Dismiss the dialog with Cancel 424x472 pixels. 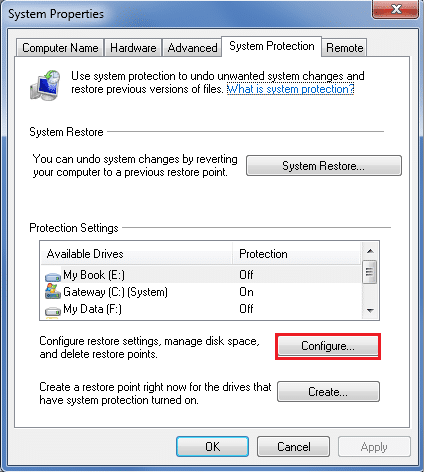(x=293, y=447)
